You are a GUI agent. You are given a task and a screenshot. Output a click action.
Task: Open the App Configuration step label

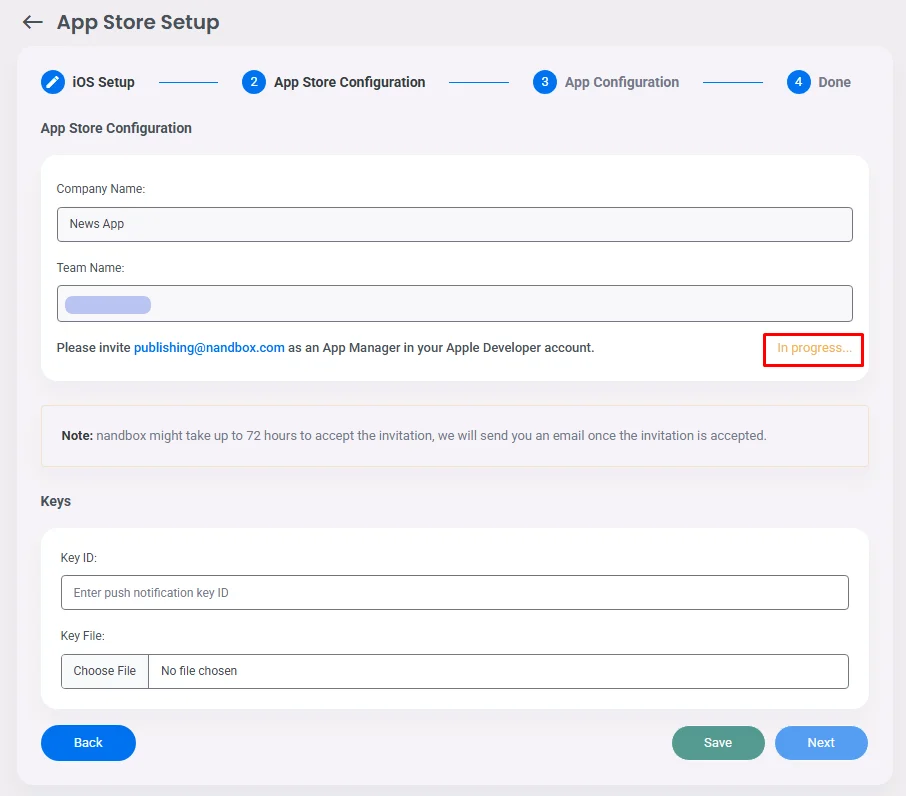pos(621,82)
